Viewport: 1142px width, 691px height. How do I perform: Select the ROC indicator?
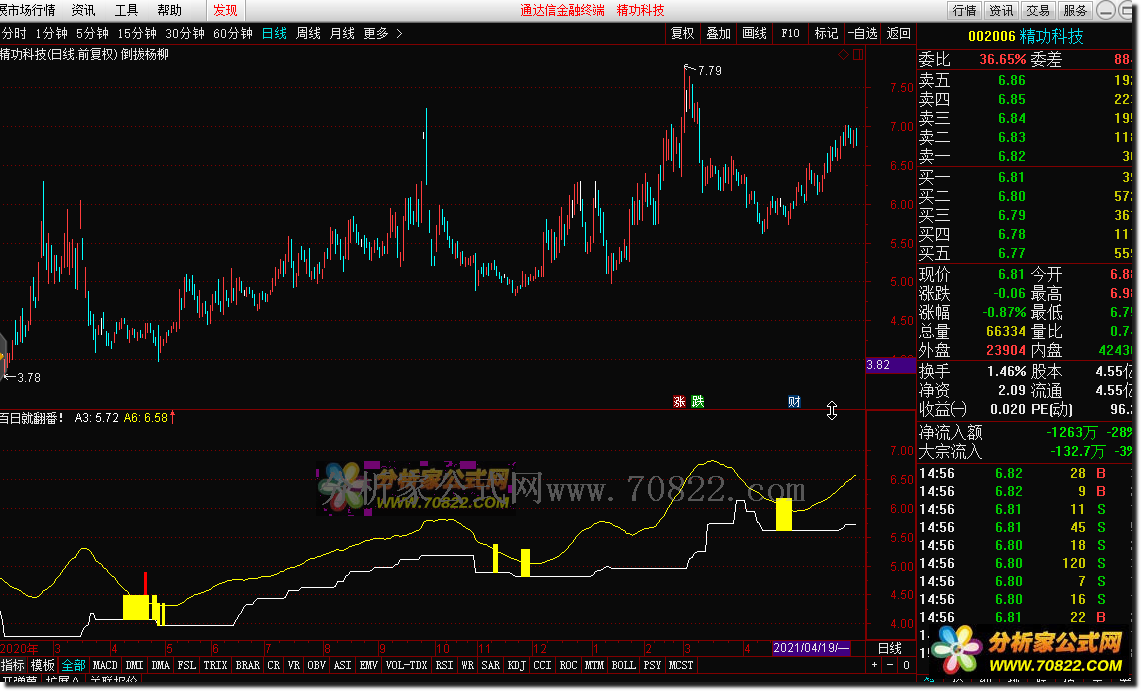pos(568,665)
